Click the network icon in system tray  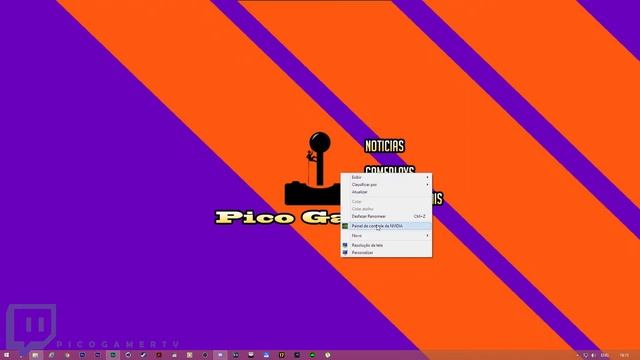pos(586,356)
